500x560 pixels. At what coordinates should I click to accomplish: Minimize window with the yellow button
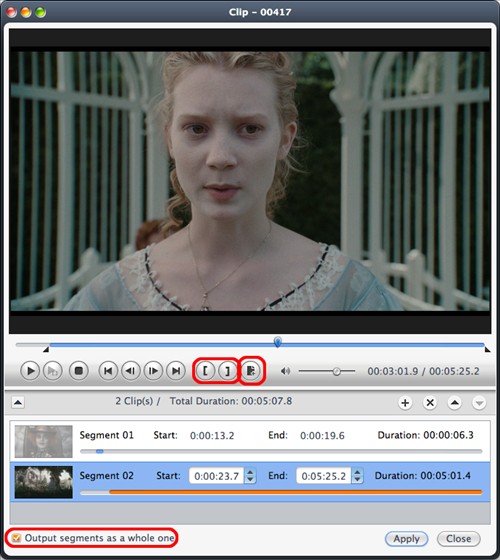26,12
